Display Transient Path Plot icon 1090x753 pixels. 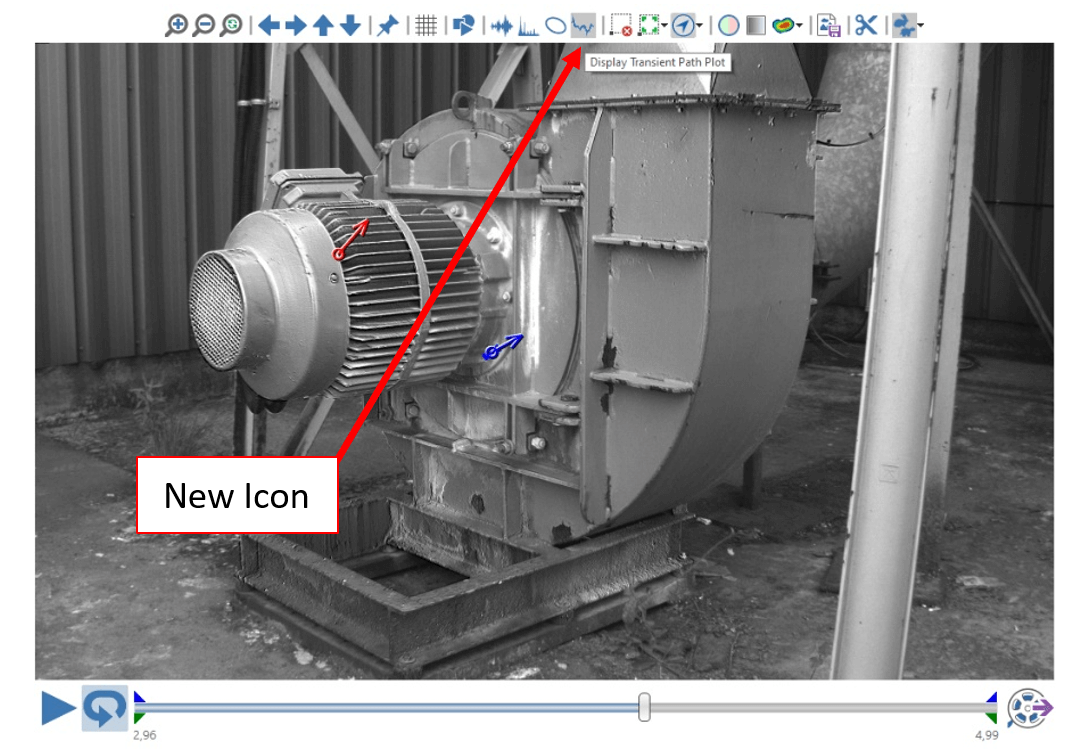coord(583,26)
